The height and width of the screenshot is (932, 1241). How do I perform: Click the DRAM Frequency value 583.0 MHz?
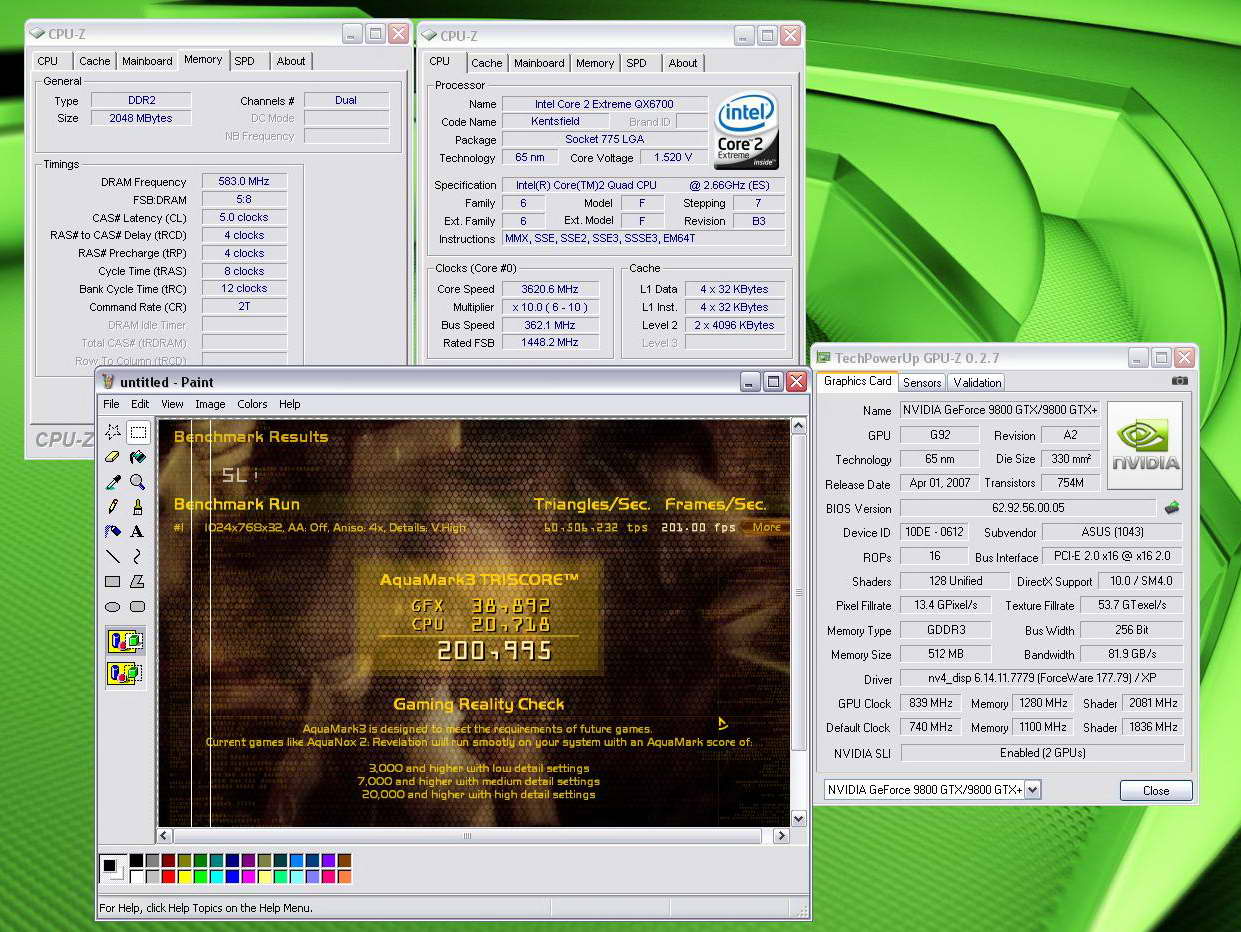click(x=244, y=182)
